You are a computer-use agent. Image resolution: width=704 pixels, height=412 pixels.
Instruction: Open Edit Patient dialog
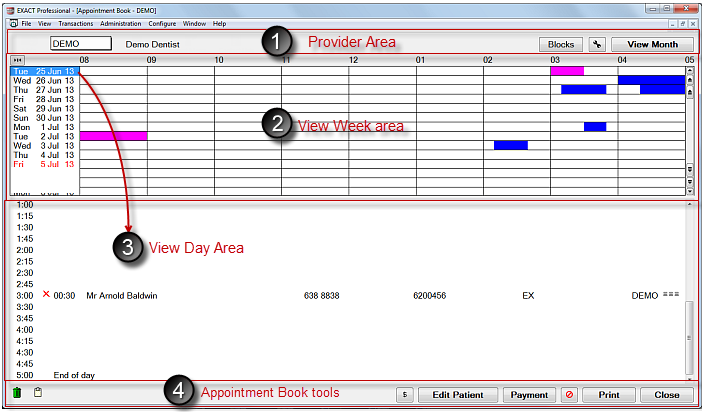(457, 395)
